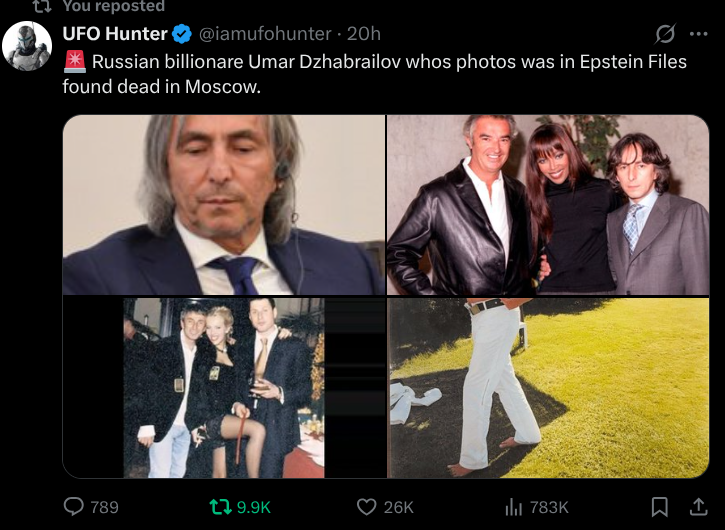The height and width of the screenshot is (530, 725).
Task: Bookmark this post
Action: [x=659, y=507]
